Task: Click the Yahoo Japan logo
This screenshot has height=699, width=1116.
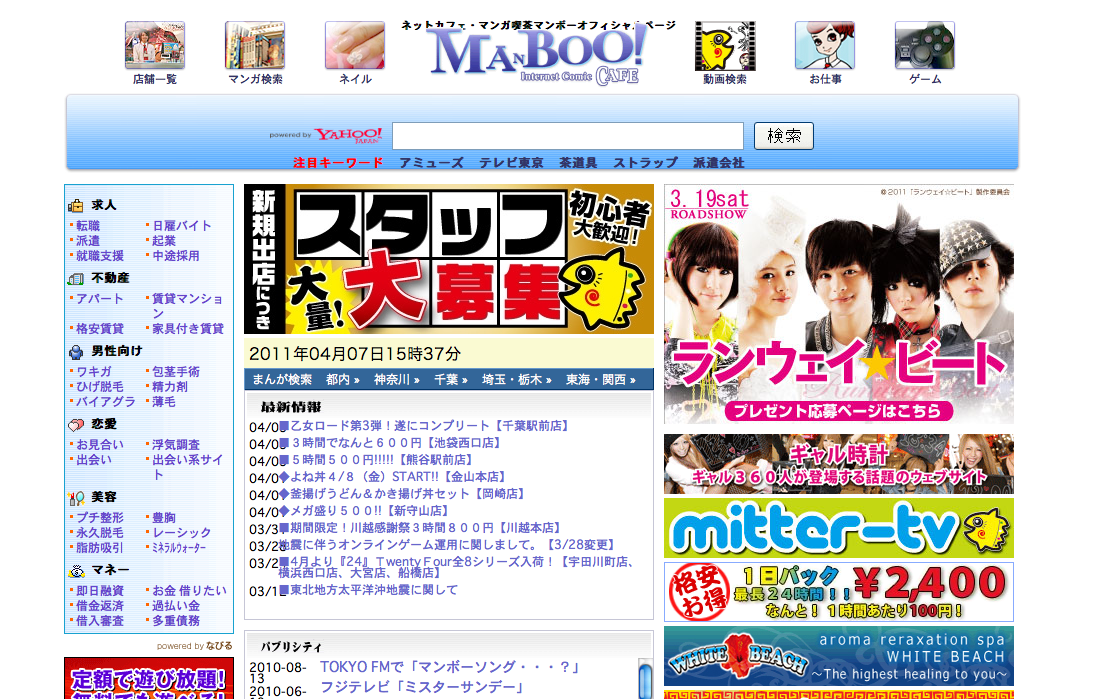Action: [349, 135]
